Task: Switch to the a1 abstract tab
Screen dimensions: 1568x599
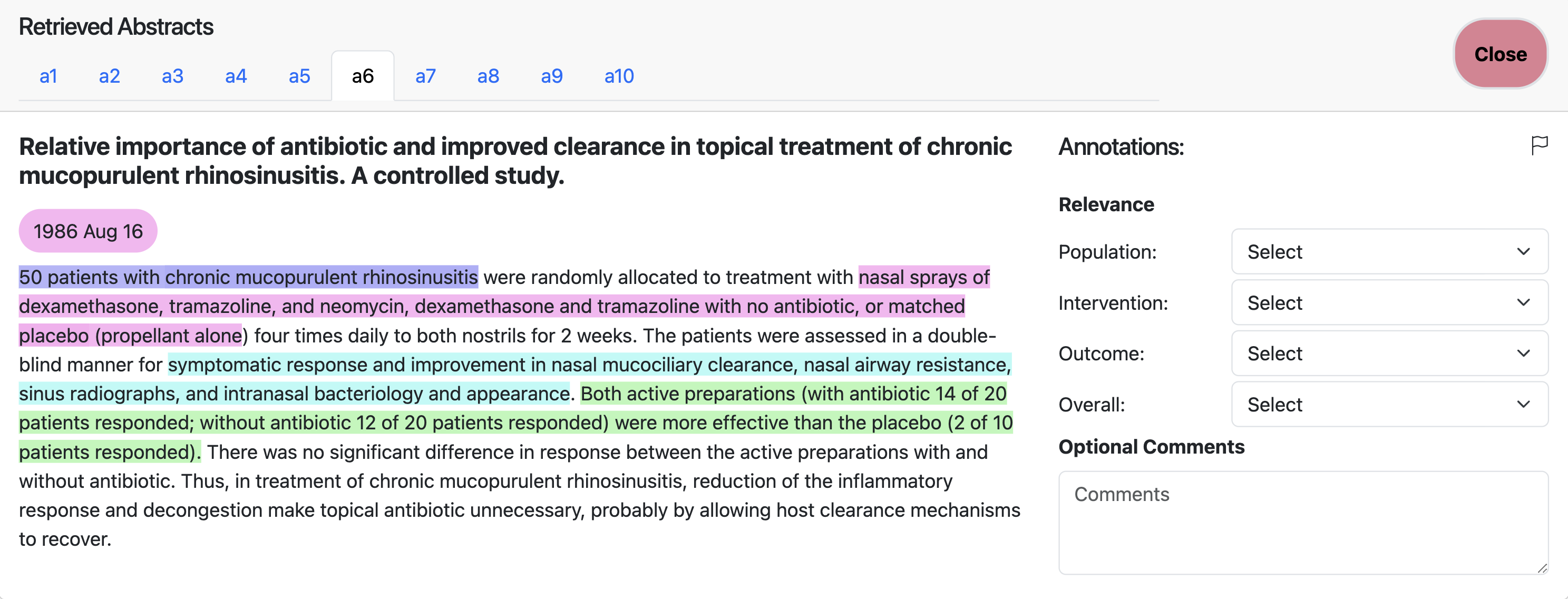Action: (x=48, y=76)
